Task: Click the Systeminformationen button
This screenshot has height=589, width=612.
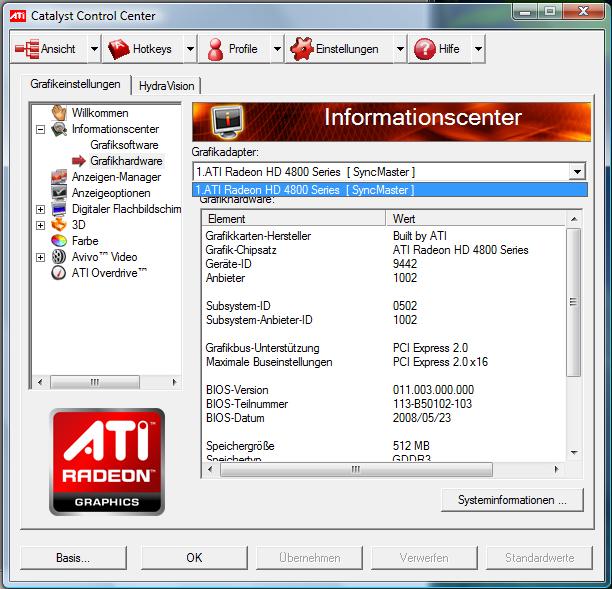Action: [x=512, y=500]
